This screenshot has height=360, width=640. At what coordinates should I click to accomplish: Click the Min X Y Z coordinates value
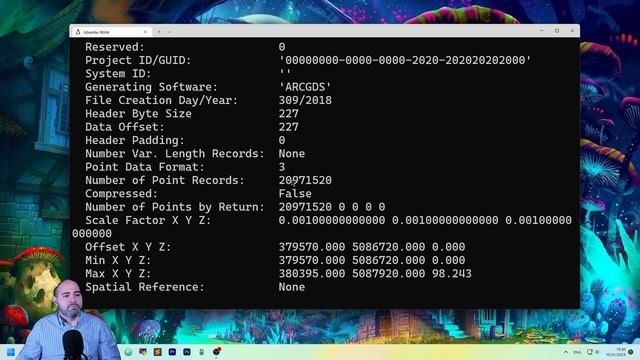(372, 260)
